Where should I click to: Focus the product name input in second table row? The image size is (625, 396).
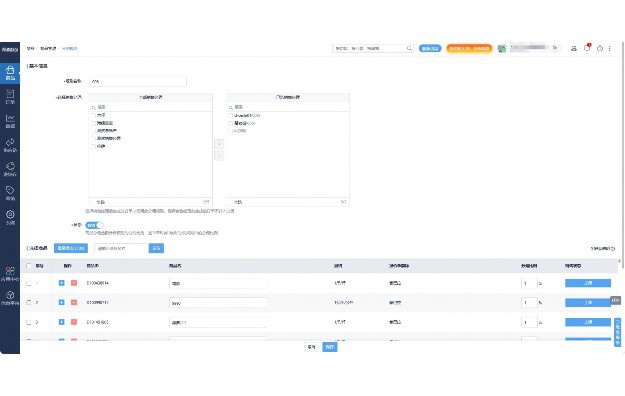pyautogui.click(x=218, y=303)
